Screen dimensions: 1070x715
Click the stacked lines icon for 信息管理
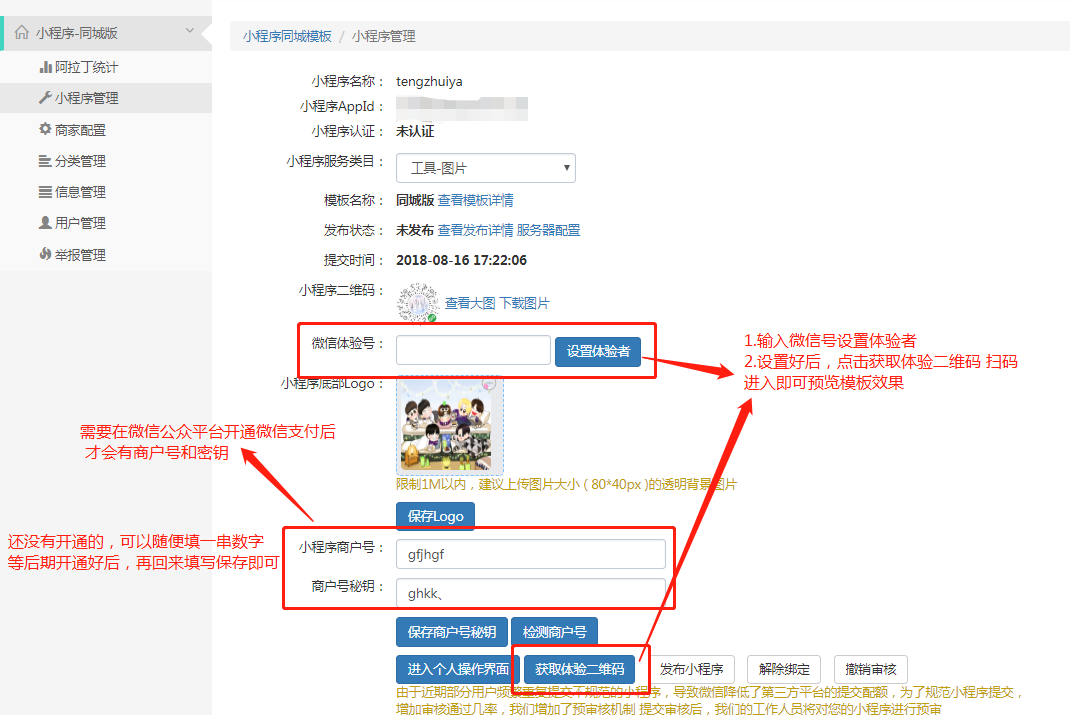coord(45,192)
